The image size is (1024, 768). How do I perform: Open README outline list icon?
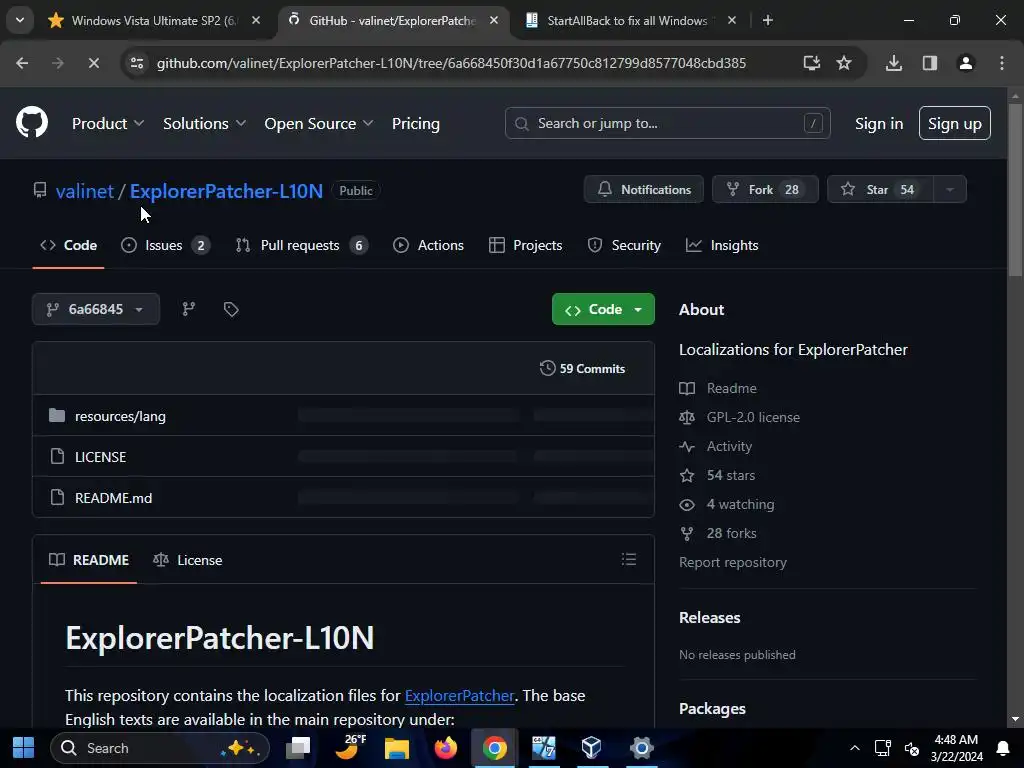click(628, 559)
